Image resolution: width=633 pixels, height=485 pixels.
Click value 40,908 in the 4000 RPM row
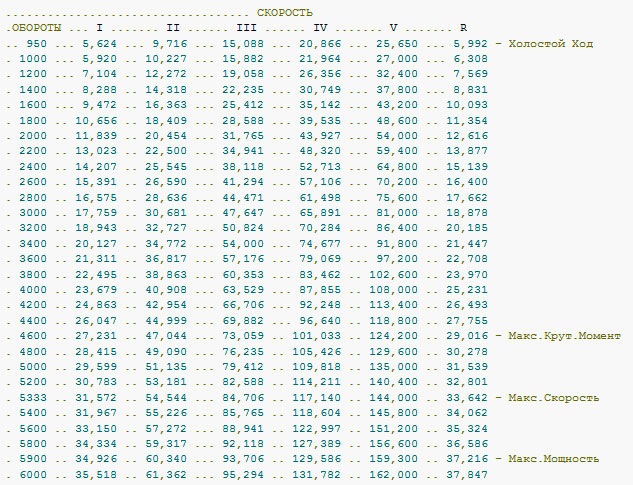click(166, 290)
